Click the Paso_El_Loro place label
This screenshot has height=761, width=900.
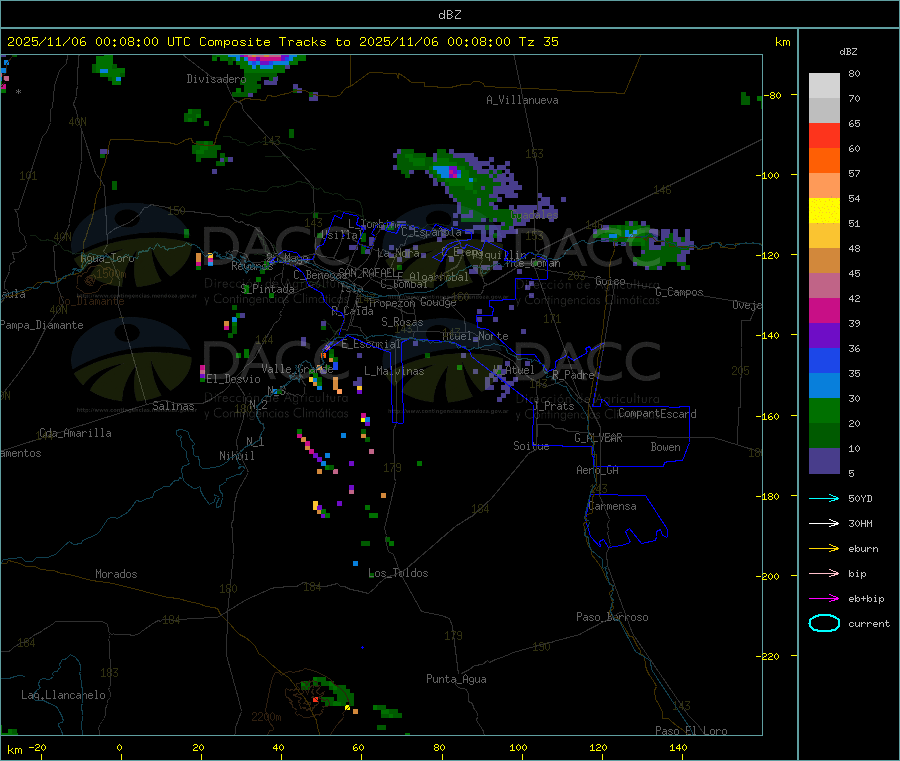pyautogui.click(x=691, y=731)
